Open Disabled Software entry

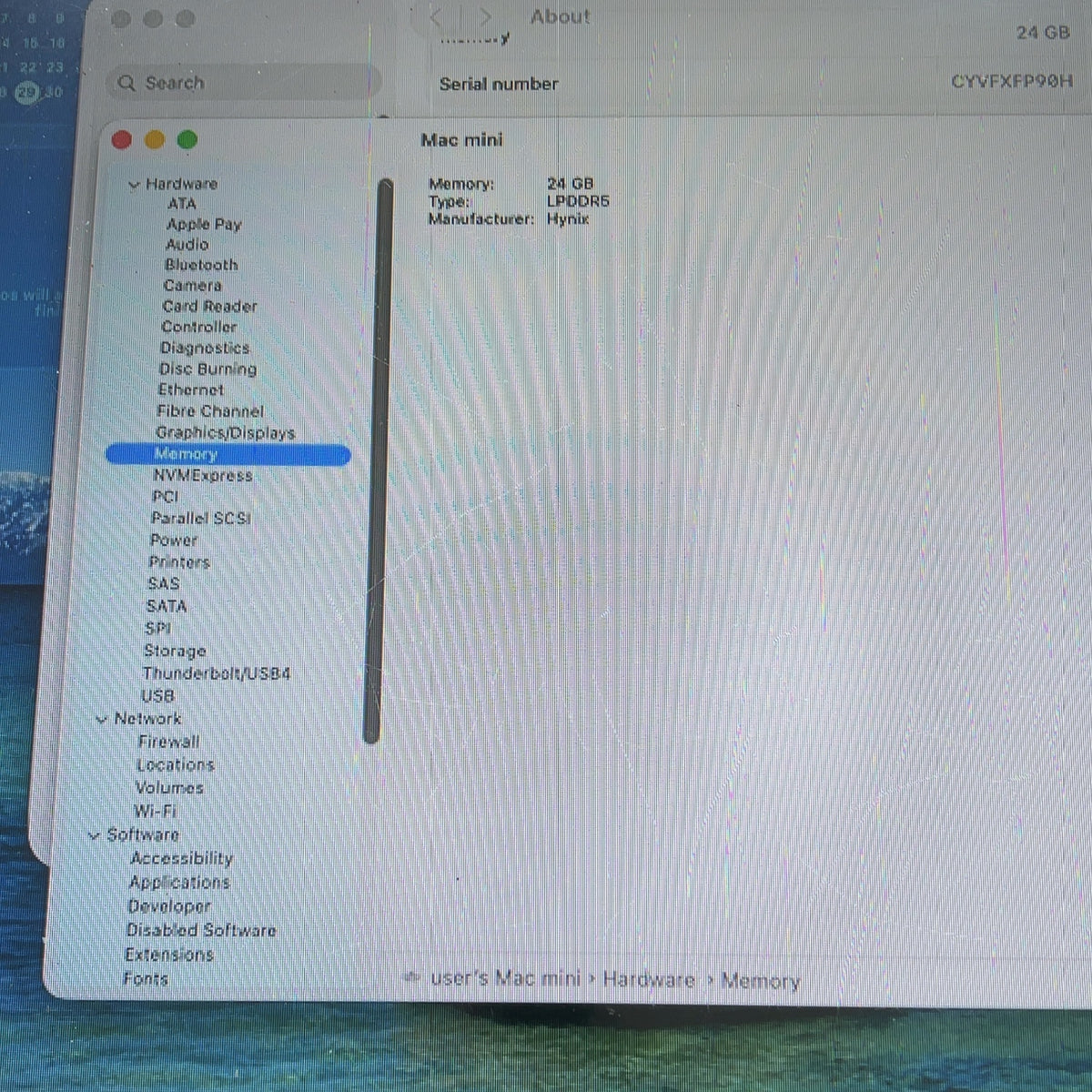pyautogui.click(x=201, y=931)
